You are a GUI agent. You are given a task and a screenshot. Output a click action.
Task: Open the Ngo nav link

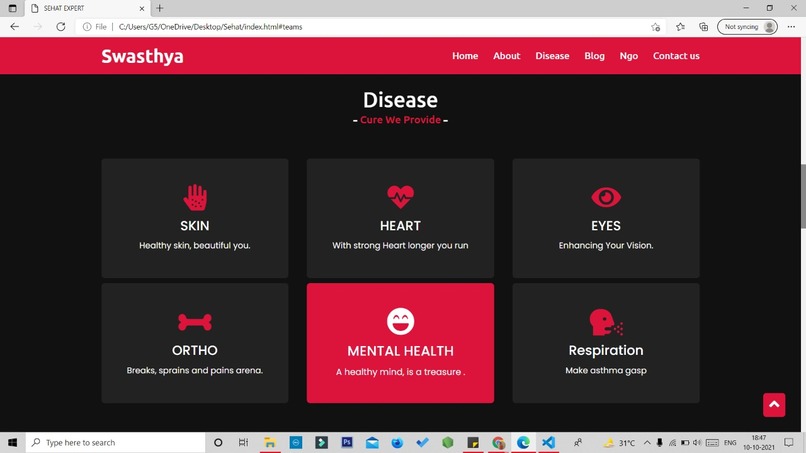click(629, 56)
